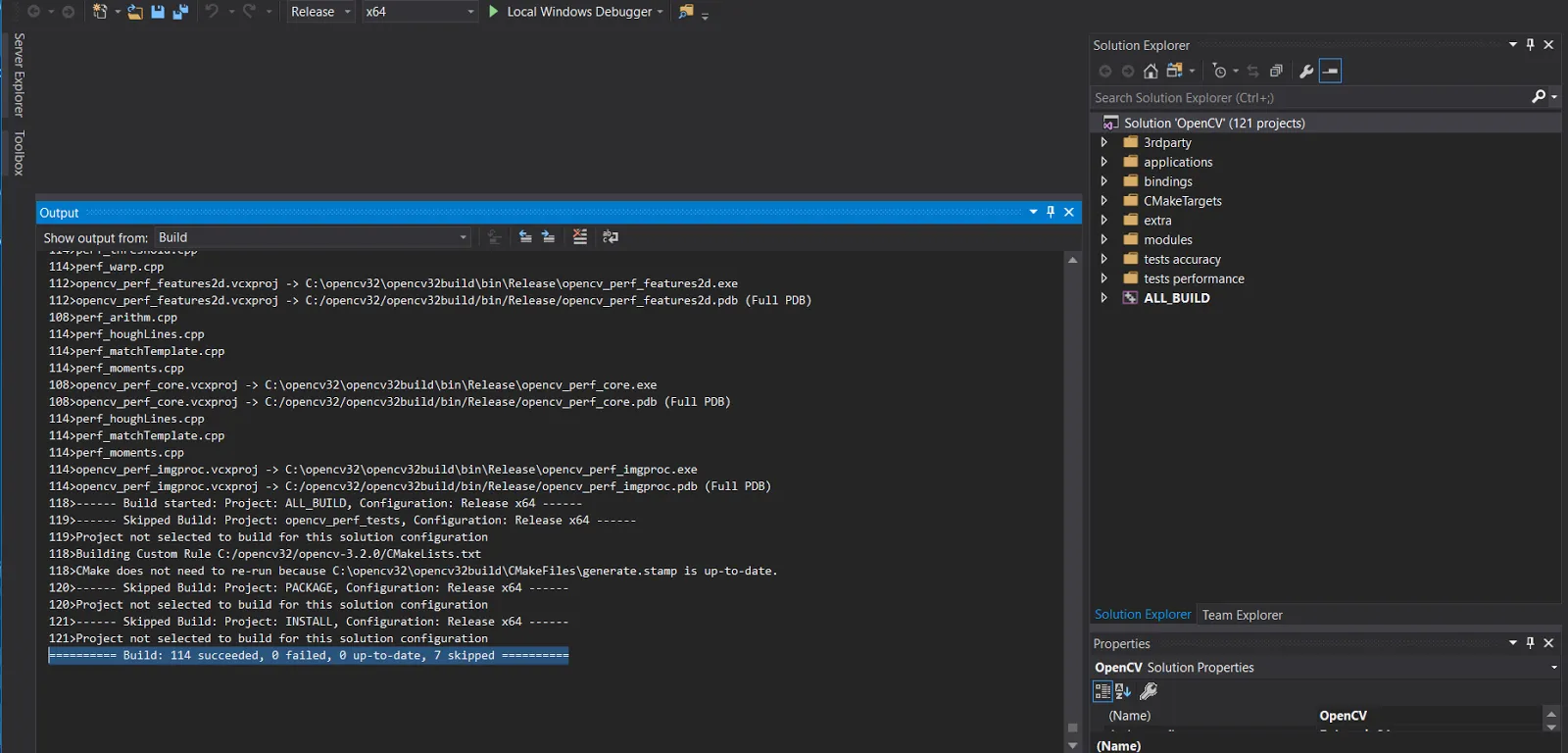Click the 'Build: 114 succeeded' summary line
This screenshot has height=753, width=1568.
(x=309, y=655)
